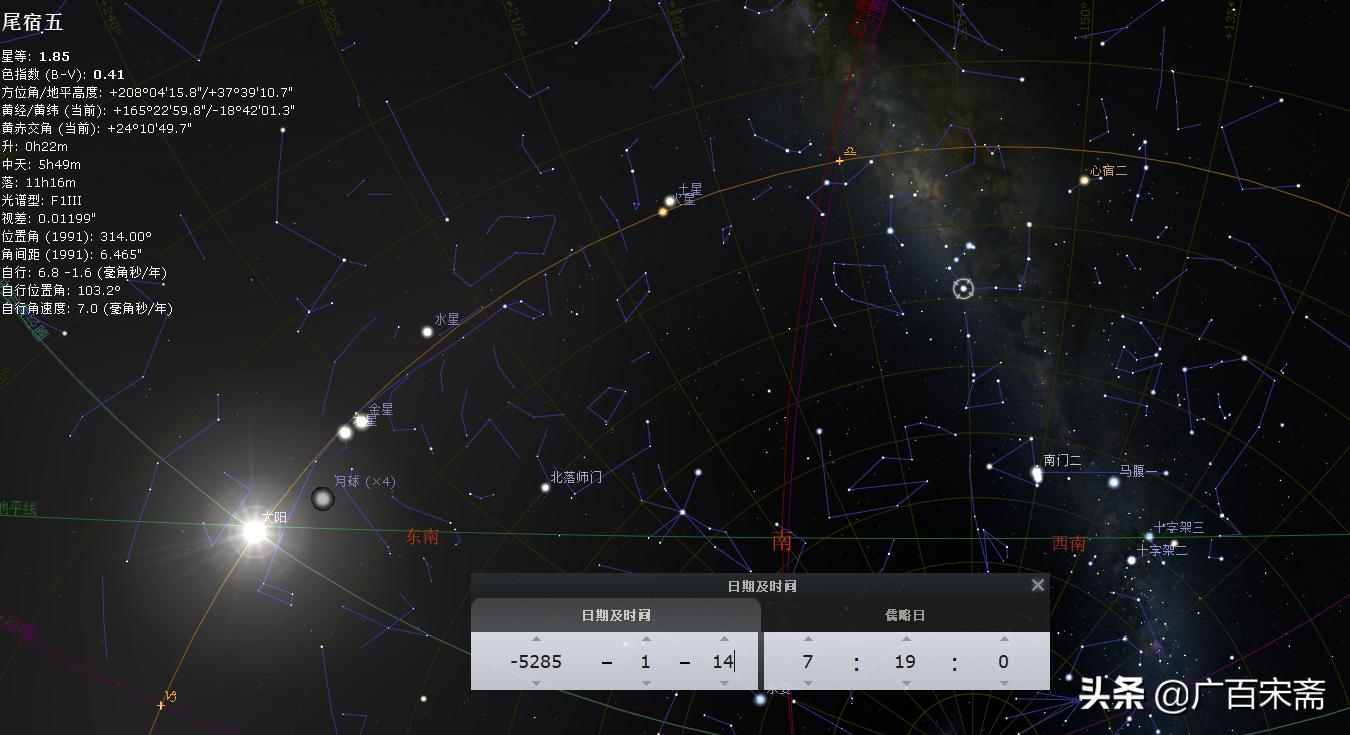Viewport: 1350px width, 735px height.
Task: Select the orange planet Mars (火星)
Action: pos(662,211)
